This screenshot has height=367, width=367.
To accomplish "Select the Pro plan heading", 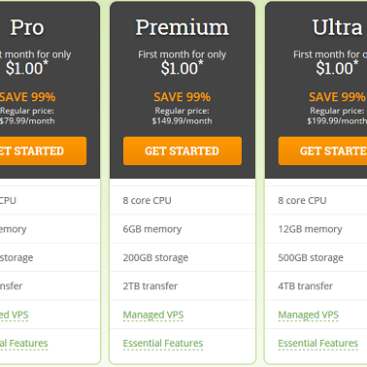I will pos(27,27).
